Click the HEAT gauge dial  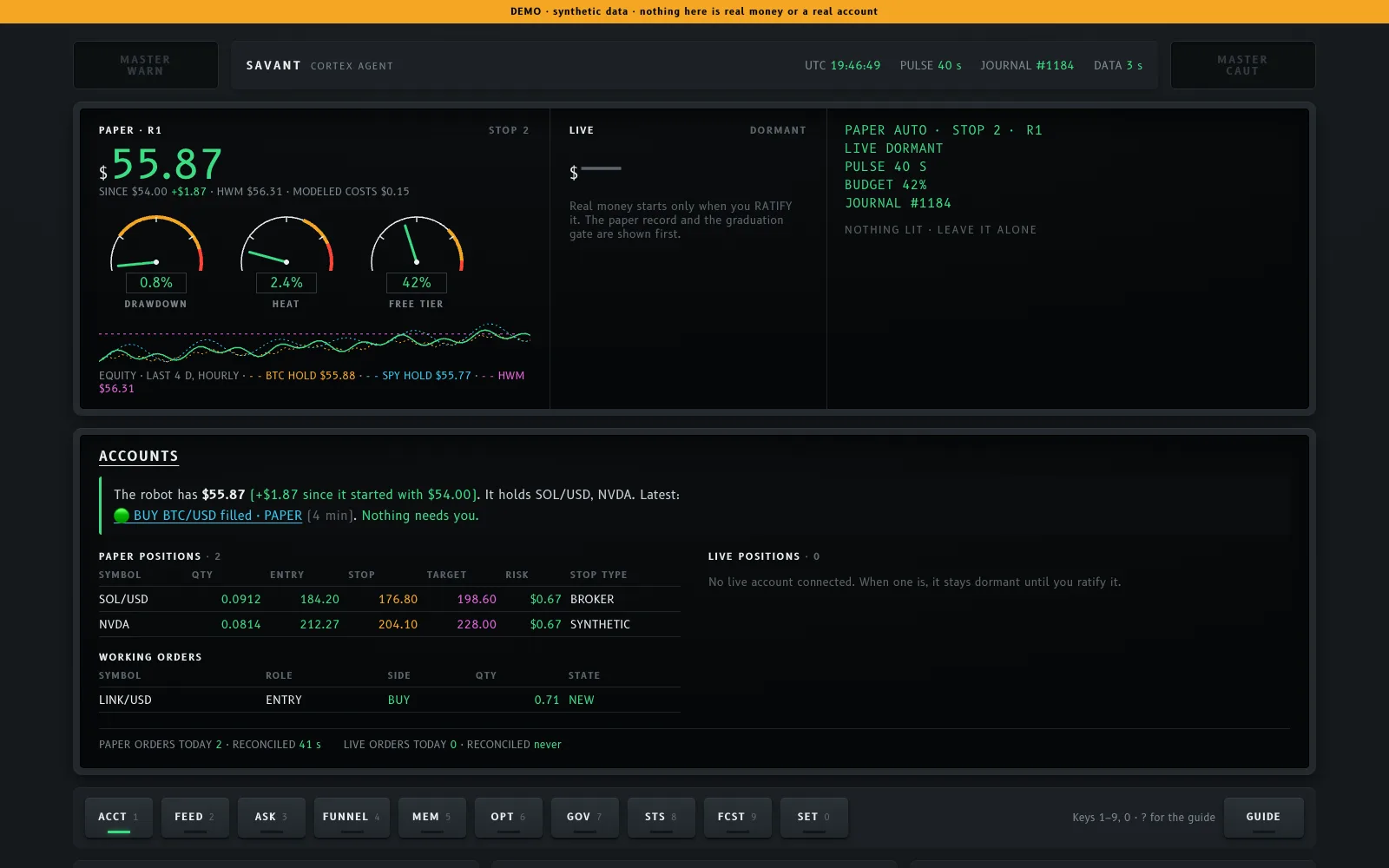coord(286,243)
